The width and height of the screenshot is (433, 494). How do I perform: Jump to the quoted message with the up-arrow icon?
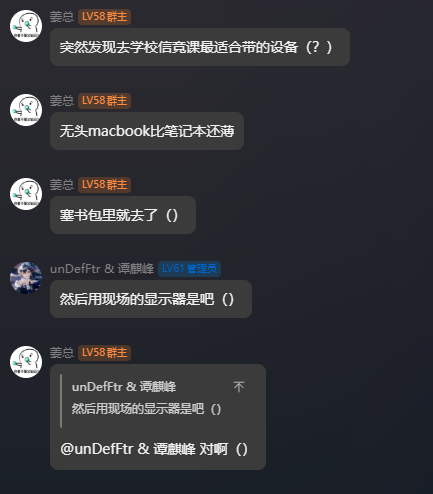[x=239, y=387]
